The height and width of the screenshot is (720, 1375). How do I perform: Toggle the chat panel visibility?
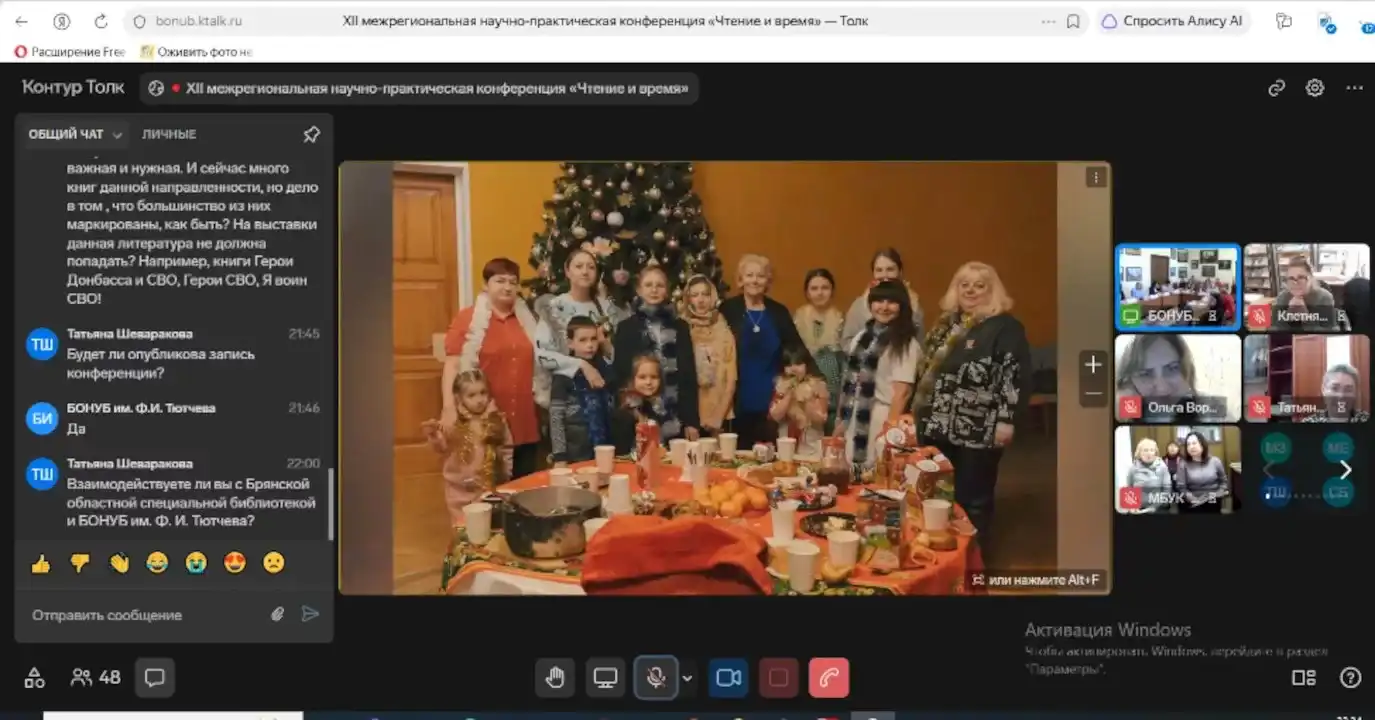pyautogui.click(x=154, y=678)
